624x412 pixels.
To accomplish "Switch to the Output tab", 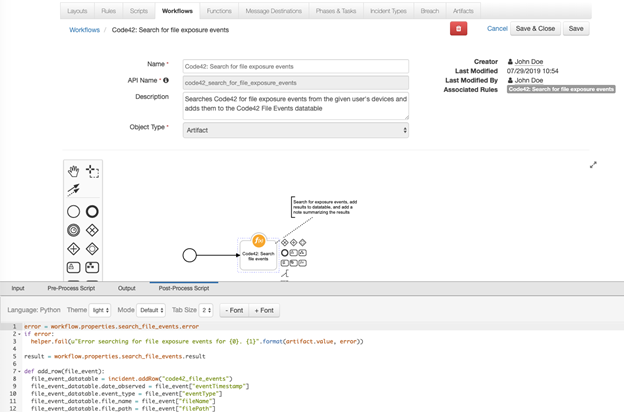I will tap(127, 288).
